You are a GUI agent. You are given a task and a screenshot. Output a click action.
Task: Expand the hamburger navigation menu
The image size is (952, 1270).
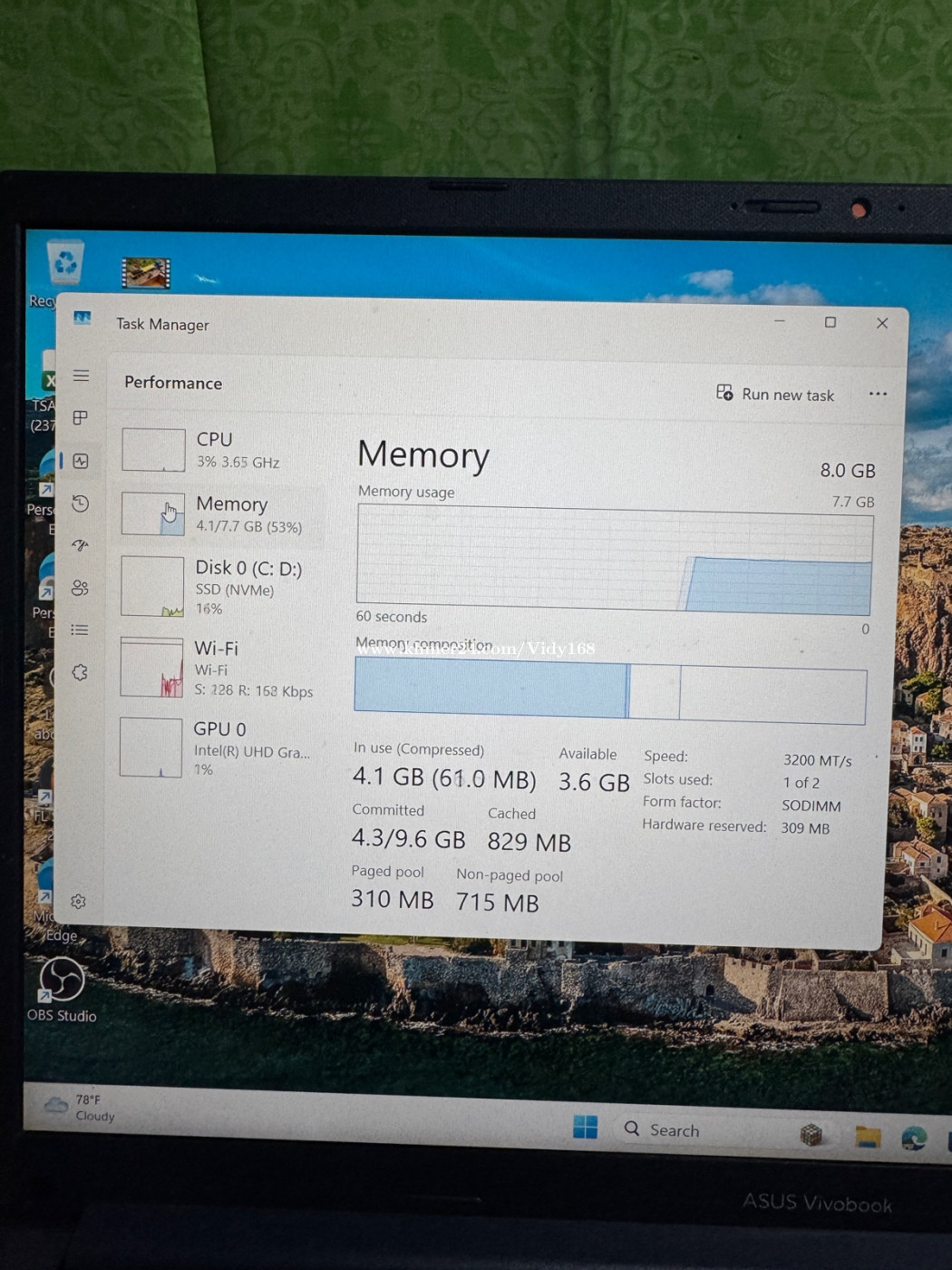(x=81, y=376)
